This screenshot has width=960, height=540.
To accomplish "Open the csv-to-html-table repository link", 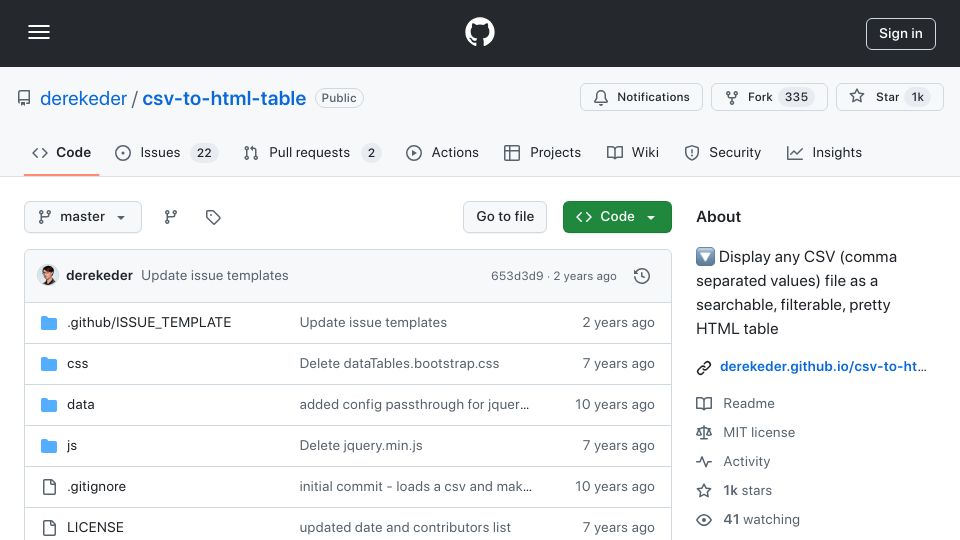I will pos(224,98).
